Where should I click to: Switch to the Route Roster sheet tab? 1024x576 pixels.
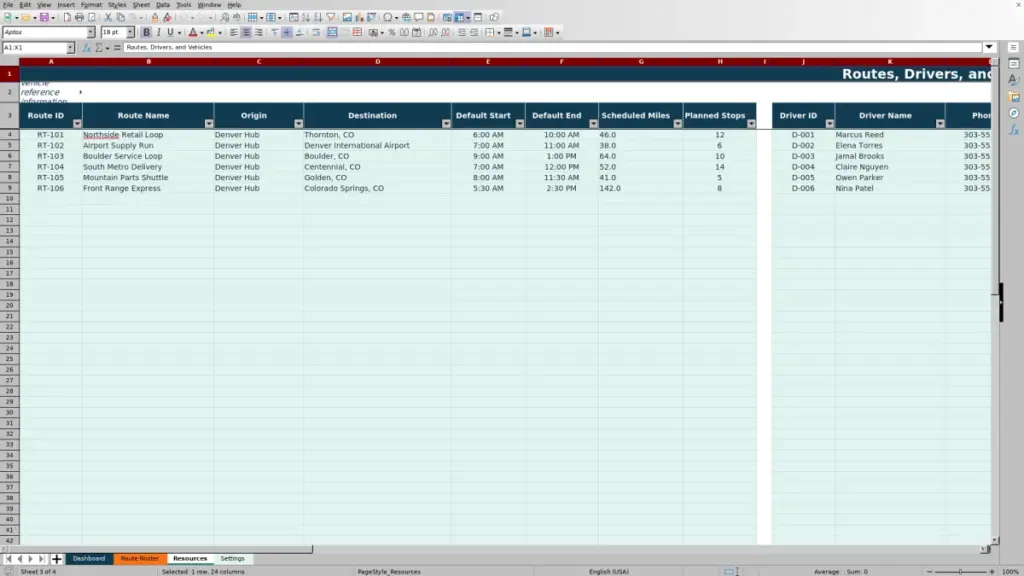click(139, 559)
